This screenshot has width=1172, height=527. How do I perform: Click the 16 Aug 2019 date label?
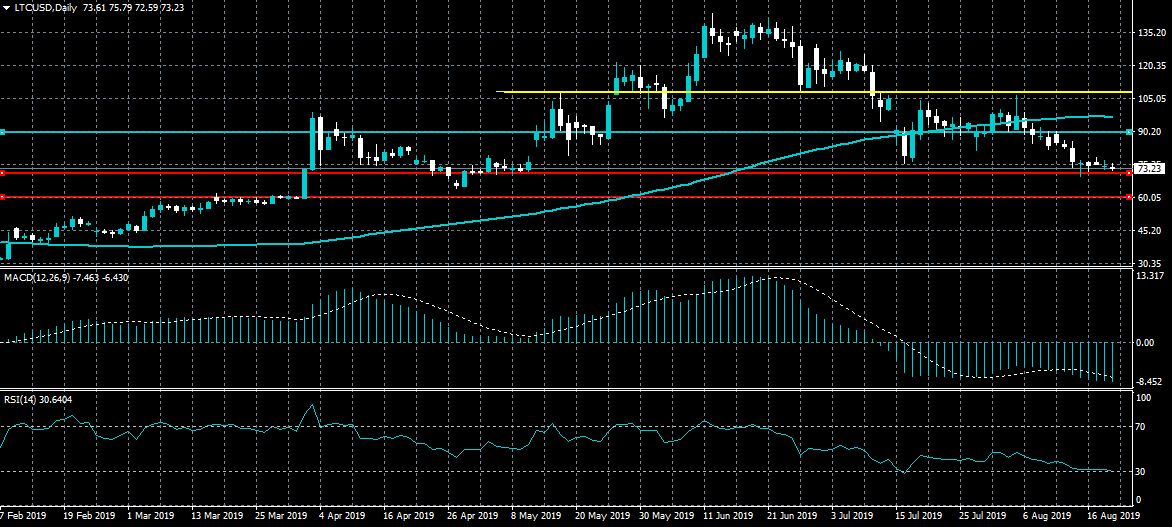point(1113,516)
